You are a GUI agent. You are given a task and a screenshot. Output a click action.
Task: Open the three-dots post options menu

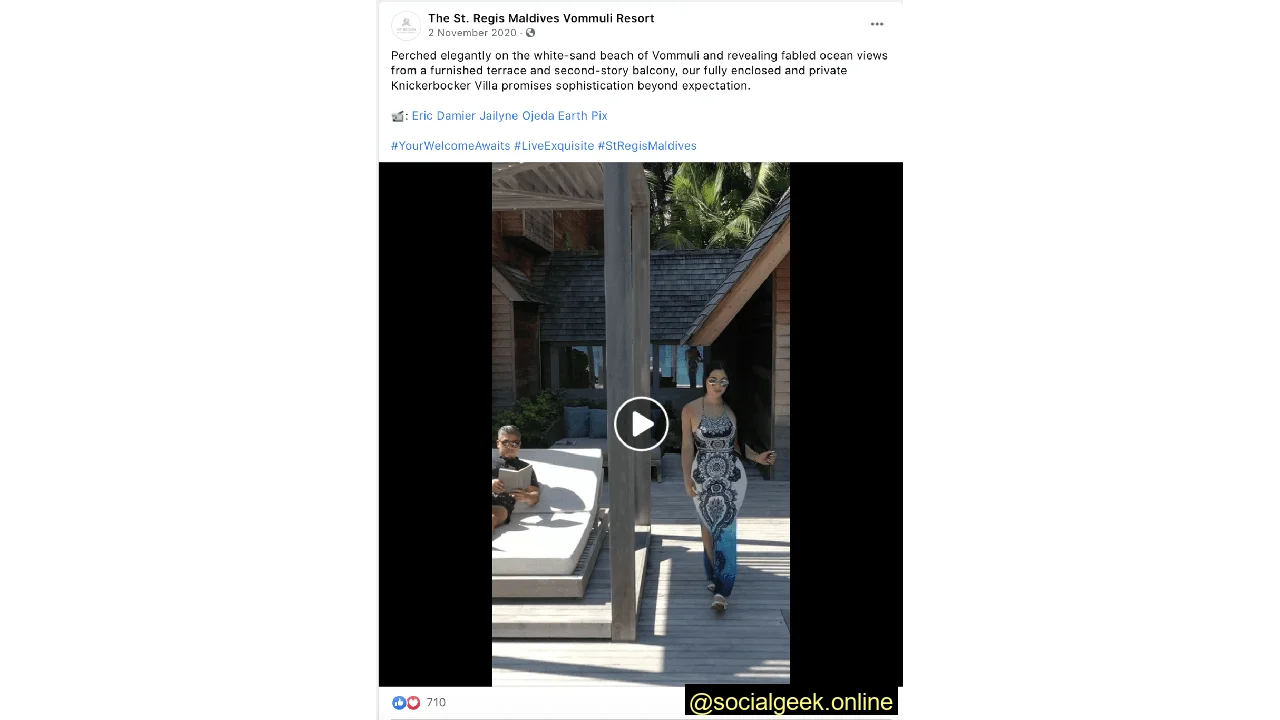pyautogui.click(x=877, y=24)
